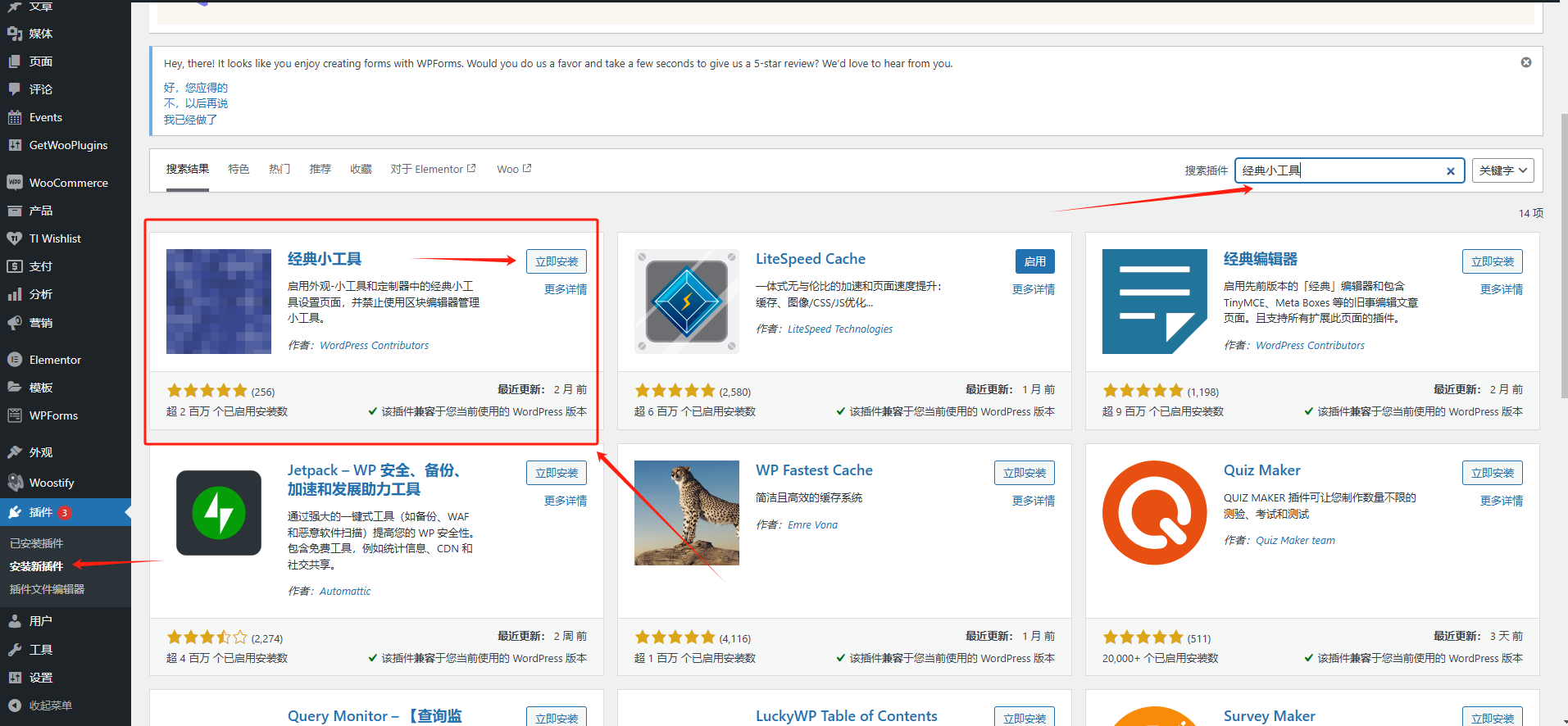Switch to the 热门 tab
Viewport: 1568px width, 726px height.
(280, 169)
